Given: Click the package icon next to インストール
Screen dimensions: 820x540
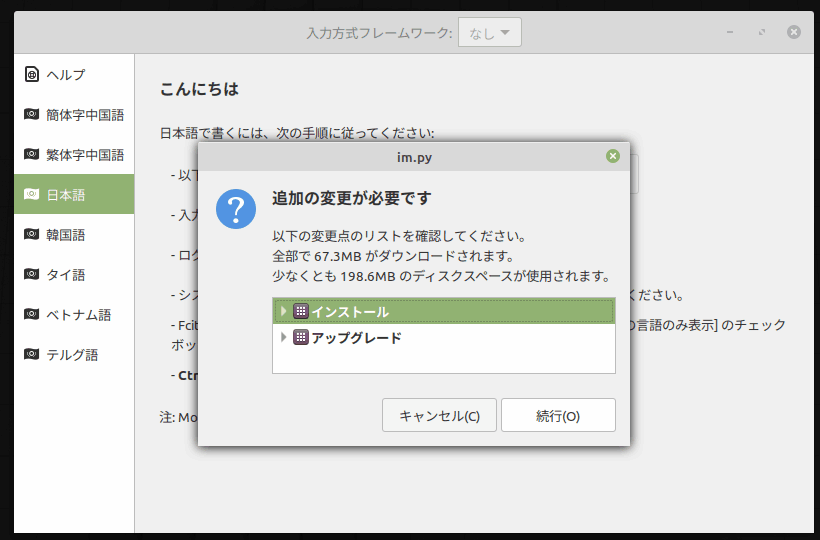Looking at the screenshot, I should [301, 311].
